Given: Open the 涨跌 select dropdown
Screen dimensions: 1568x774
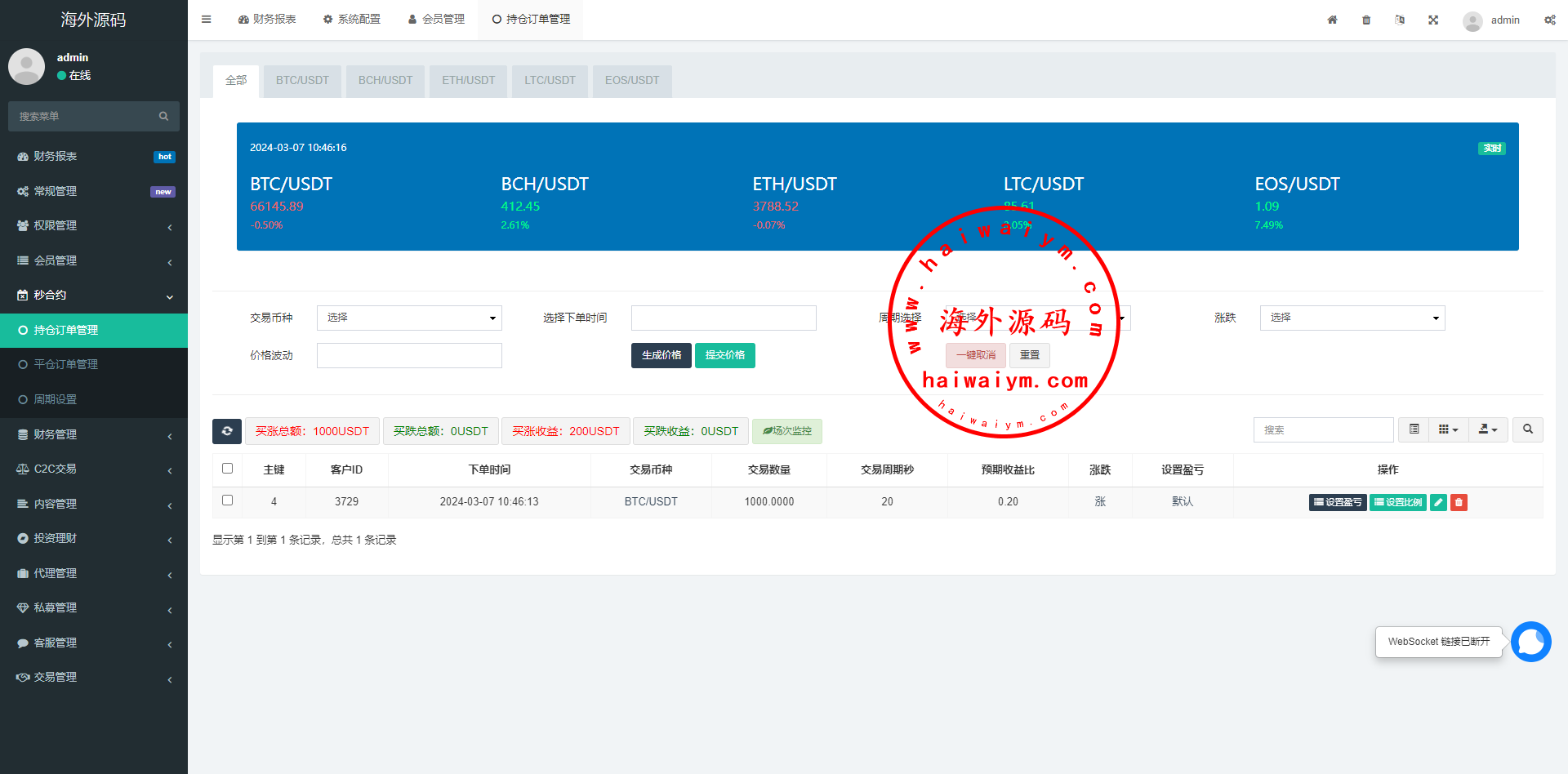Looking at the screenshot, I should pos(1352,318).
